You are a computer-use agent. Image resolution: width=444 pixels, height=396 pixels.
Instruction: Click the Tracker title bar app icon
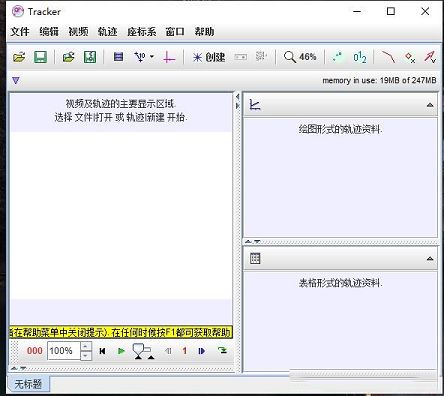click(18, 11)
